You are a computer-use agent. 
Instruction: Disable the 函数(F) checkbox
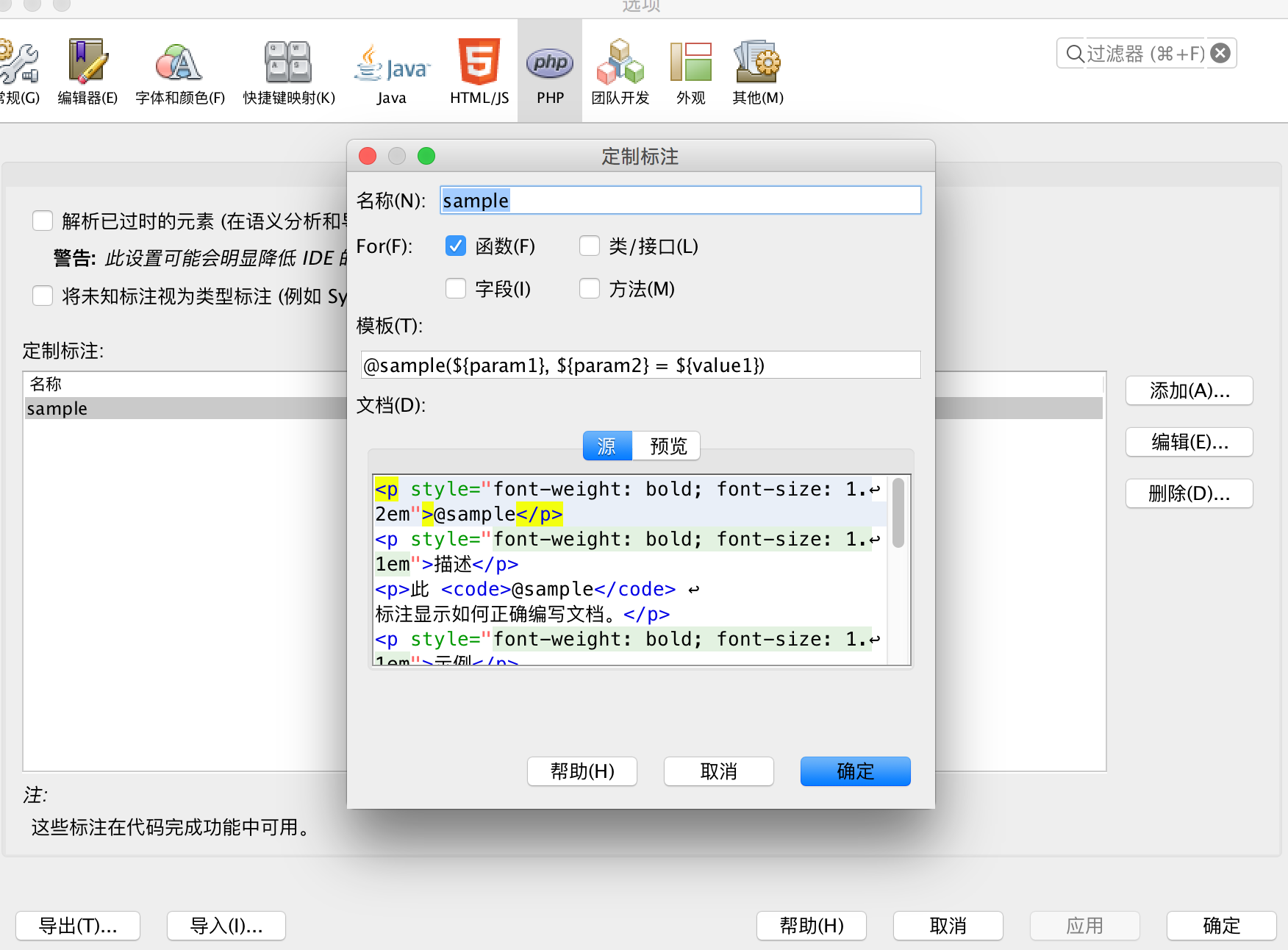pyautogui.click(x=455, y=246)
